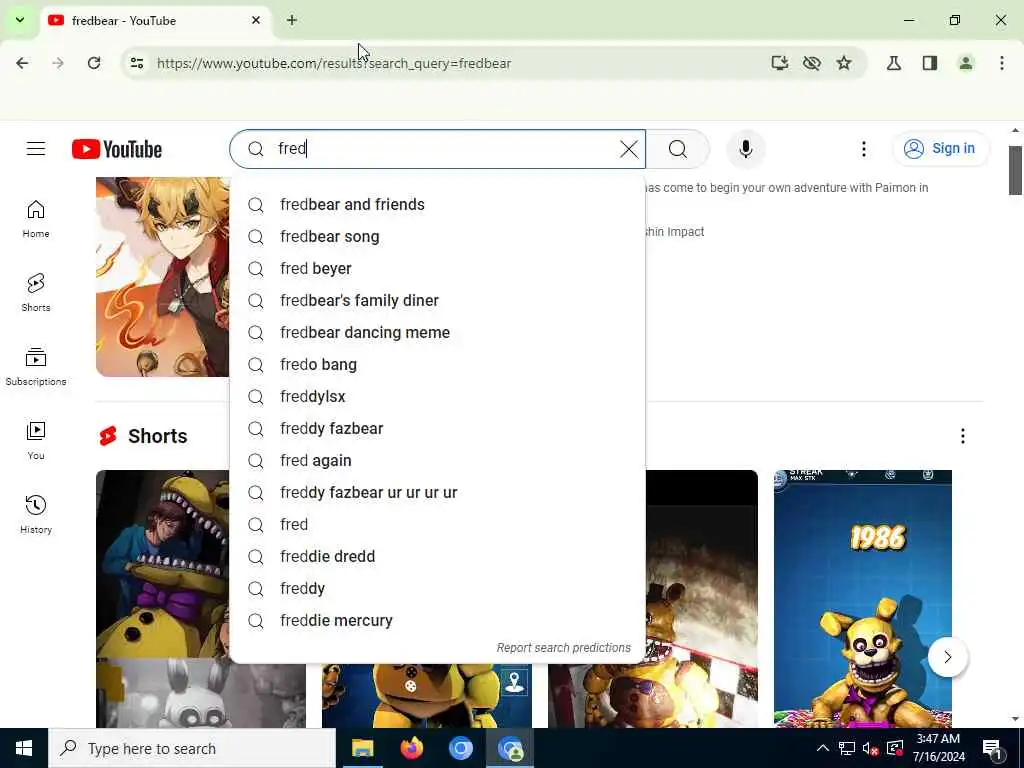Select suggestion 'fred beyer'

(x=437, y=268)
